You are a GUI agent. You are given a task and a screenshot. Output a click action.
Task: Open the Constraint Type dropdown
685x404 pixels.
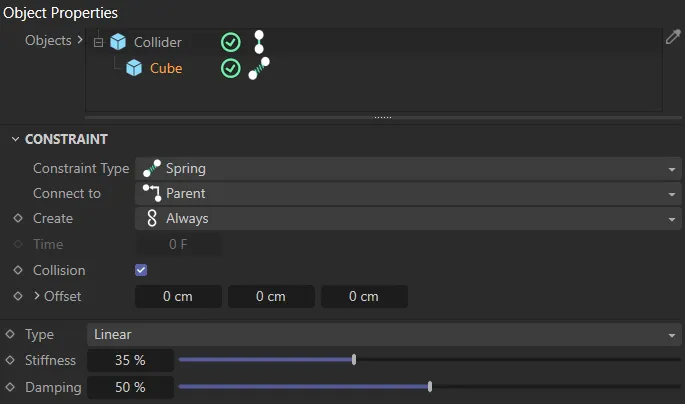coord(408,168)
